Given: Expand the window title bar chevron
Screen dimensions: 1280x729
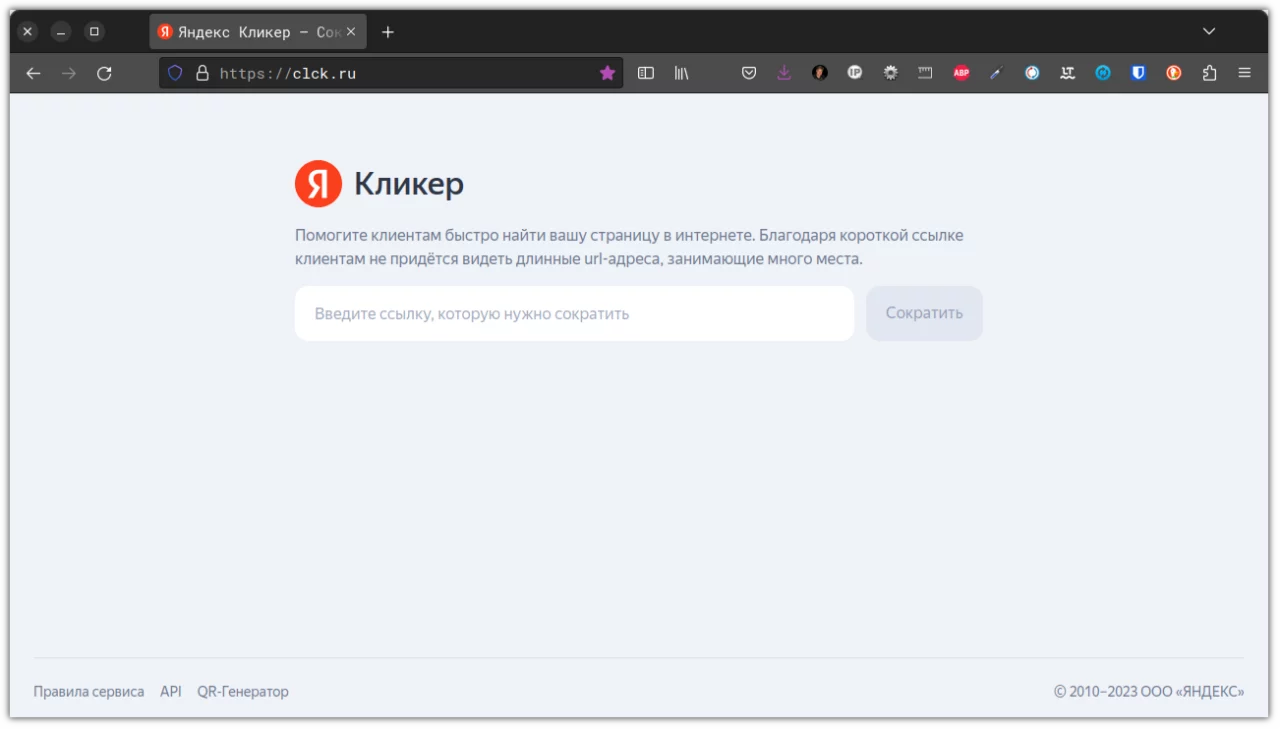Looking at the screenshot, I should 1208,31.
